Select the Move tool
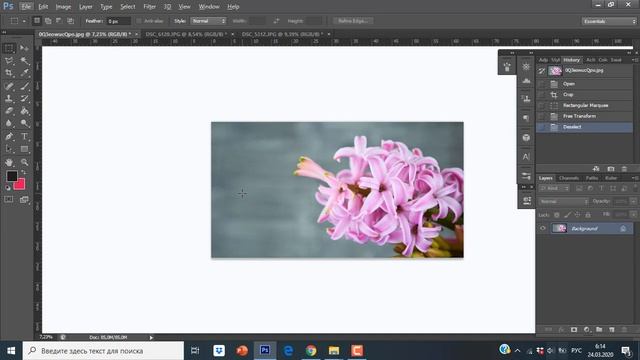This screenshot has width=640, height=360. point(24,49)
